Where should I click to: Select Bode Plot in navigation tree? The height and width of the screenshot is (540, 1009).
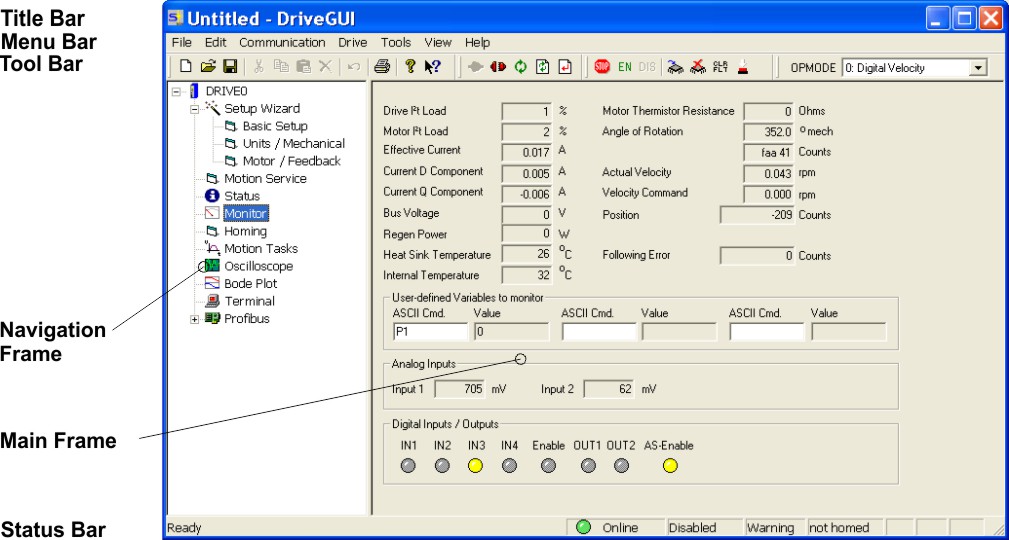pos(250,284)
